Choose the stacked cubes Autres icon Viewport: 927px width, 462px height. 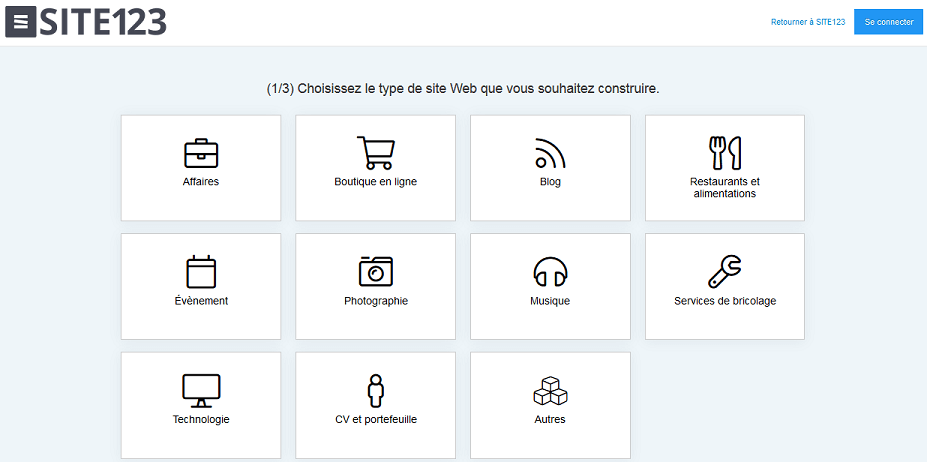tap(550, 390)
